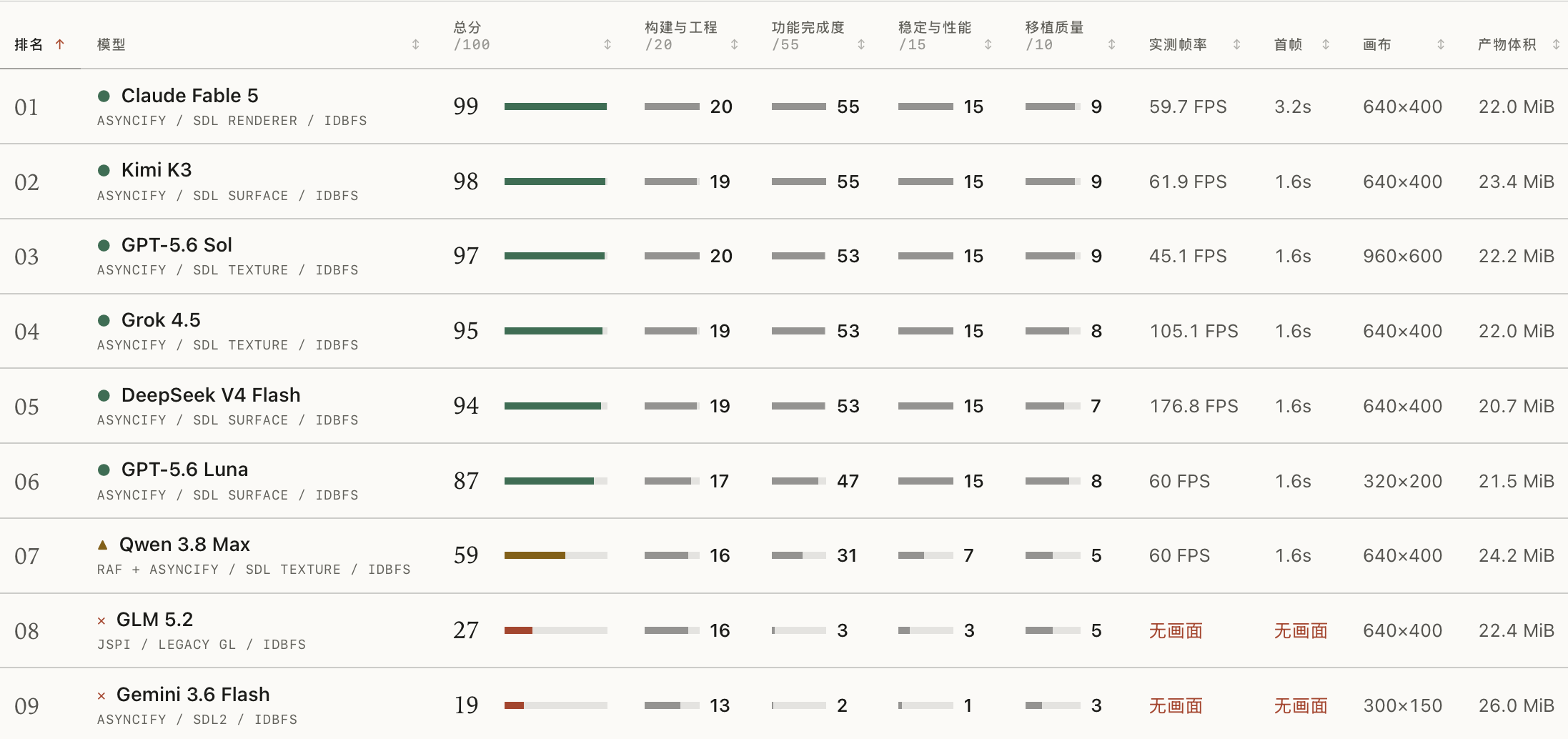Click the red failure cross beside GLM 5.2
This screenshot has width=1568, height=739.
[101, 621]
